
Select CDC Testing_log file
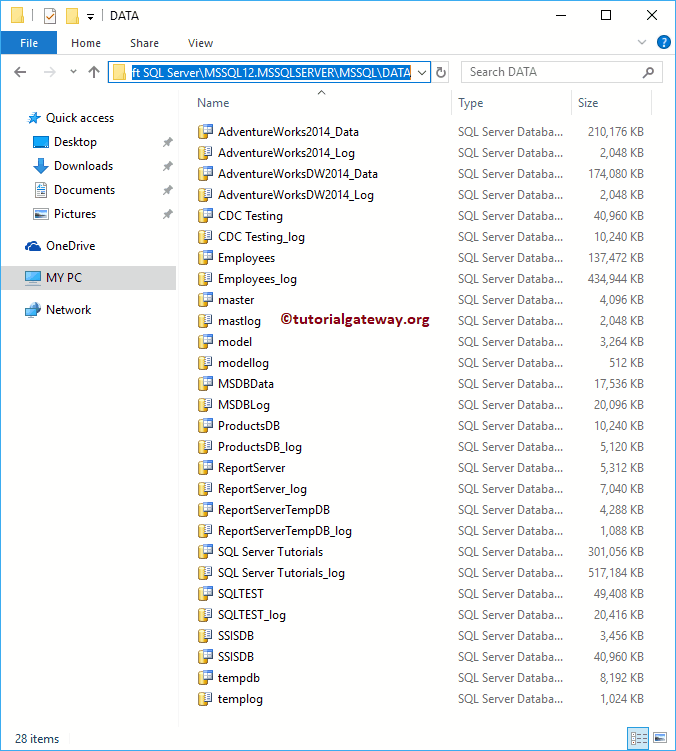point(261,237)
